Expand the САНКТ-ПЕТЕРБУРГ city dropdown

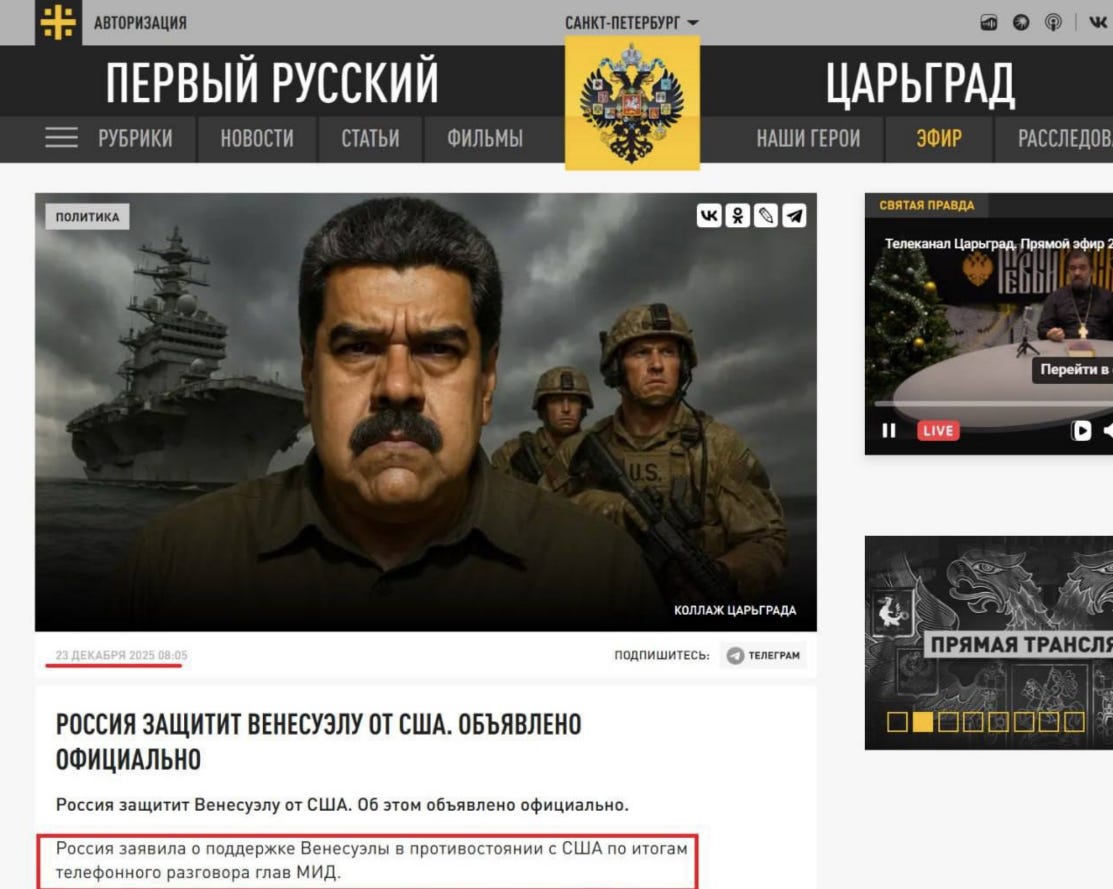click(631, 23)
